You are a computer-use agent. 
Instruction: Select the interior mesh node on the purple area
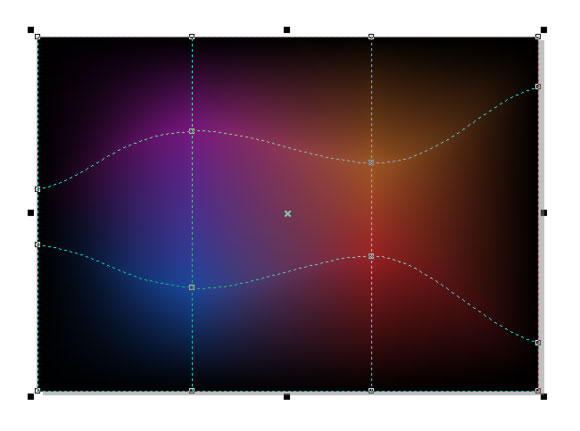point(192,131)
